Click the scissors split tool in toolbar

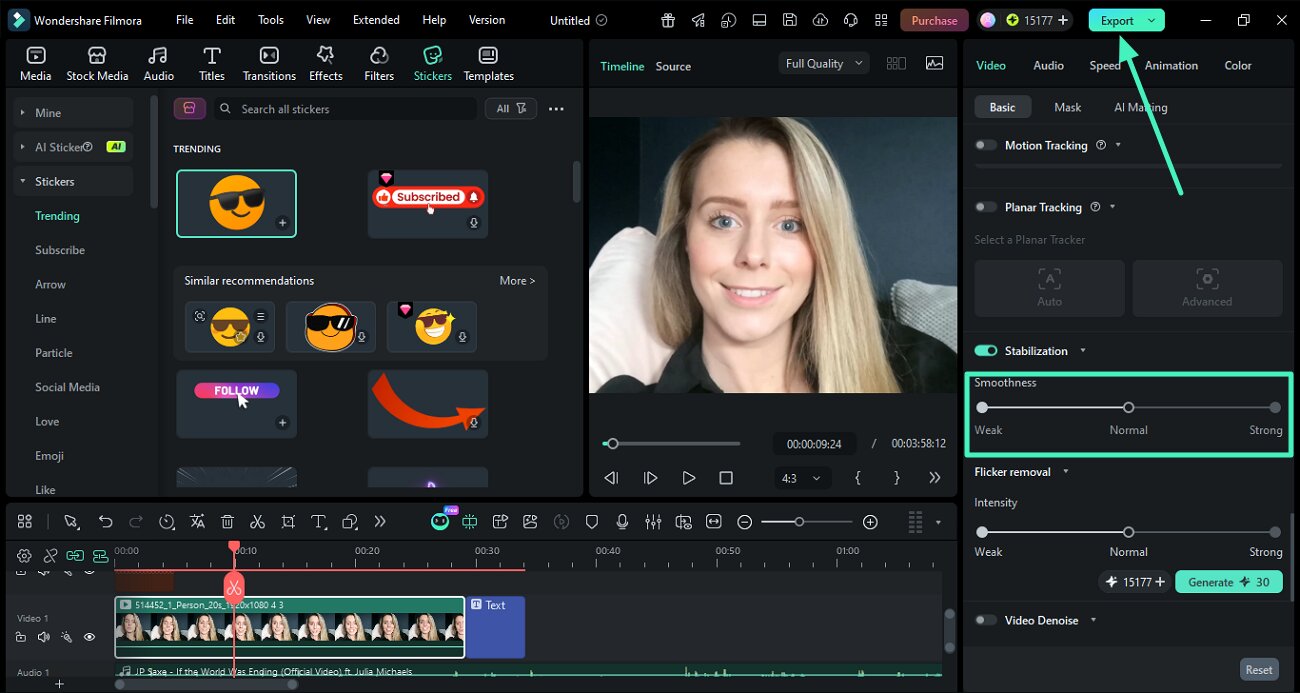pos(257,521)
